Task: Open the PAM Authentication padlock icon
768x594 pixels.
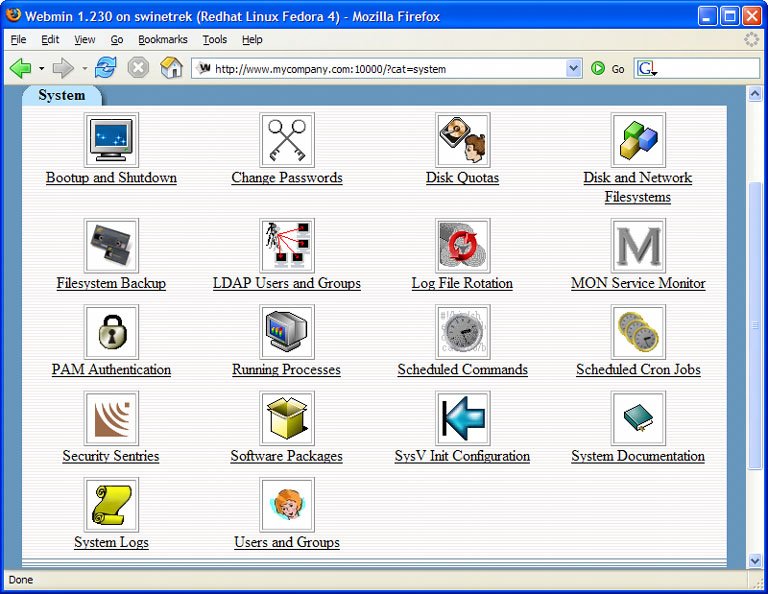Action: coord(111,332)
